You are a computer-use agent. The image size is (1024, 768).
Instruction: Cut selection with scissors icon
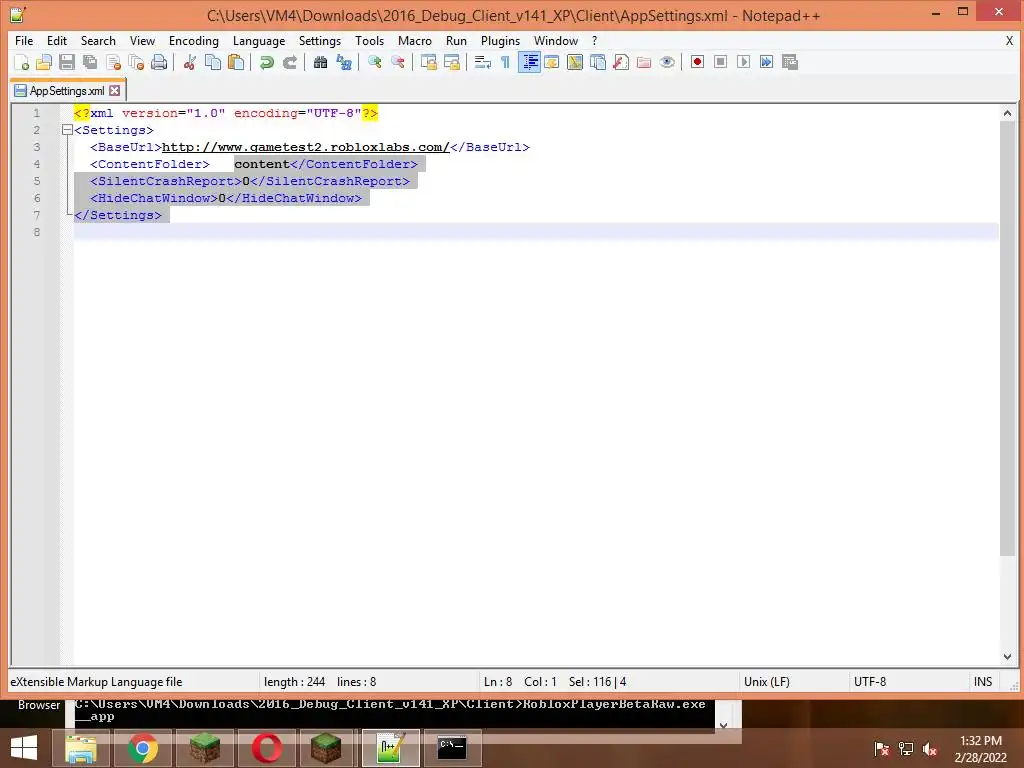coord(189,62)
